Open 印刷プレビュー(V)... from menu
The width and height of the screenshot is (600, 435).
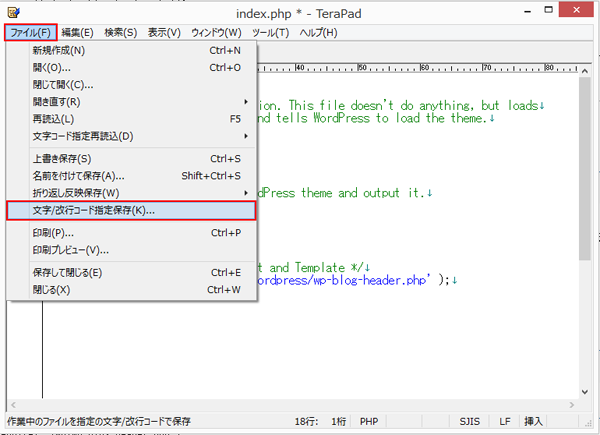tap(131, 250)
